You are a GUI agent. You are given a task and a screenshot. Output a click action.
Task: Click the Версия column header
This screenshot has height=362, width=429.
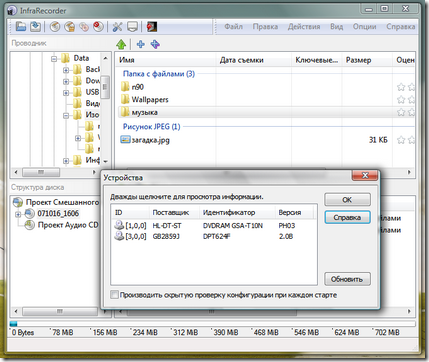[294, 212]
